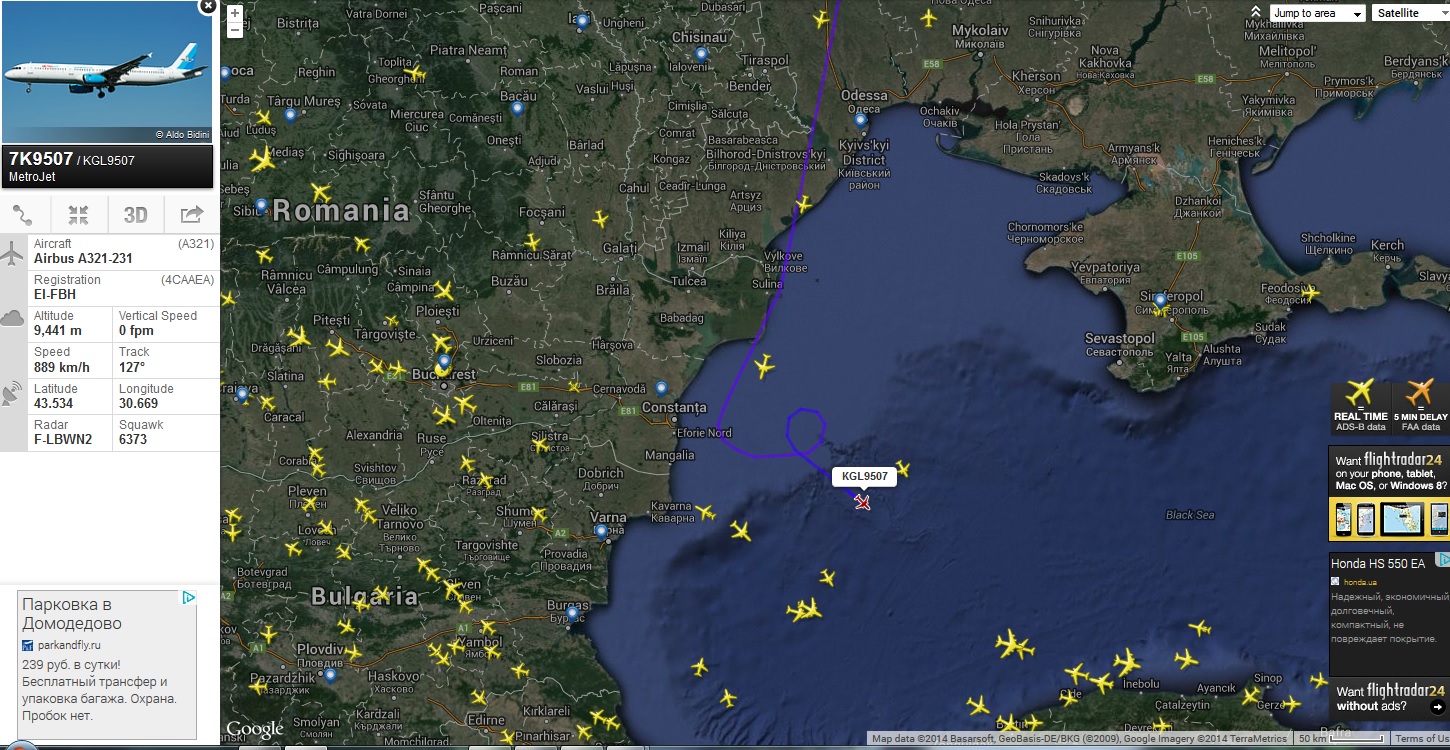The image size is (1450, 750).
Task: Click the airport pin at Simferopol
Action: pos(1160,300)
